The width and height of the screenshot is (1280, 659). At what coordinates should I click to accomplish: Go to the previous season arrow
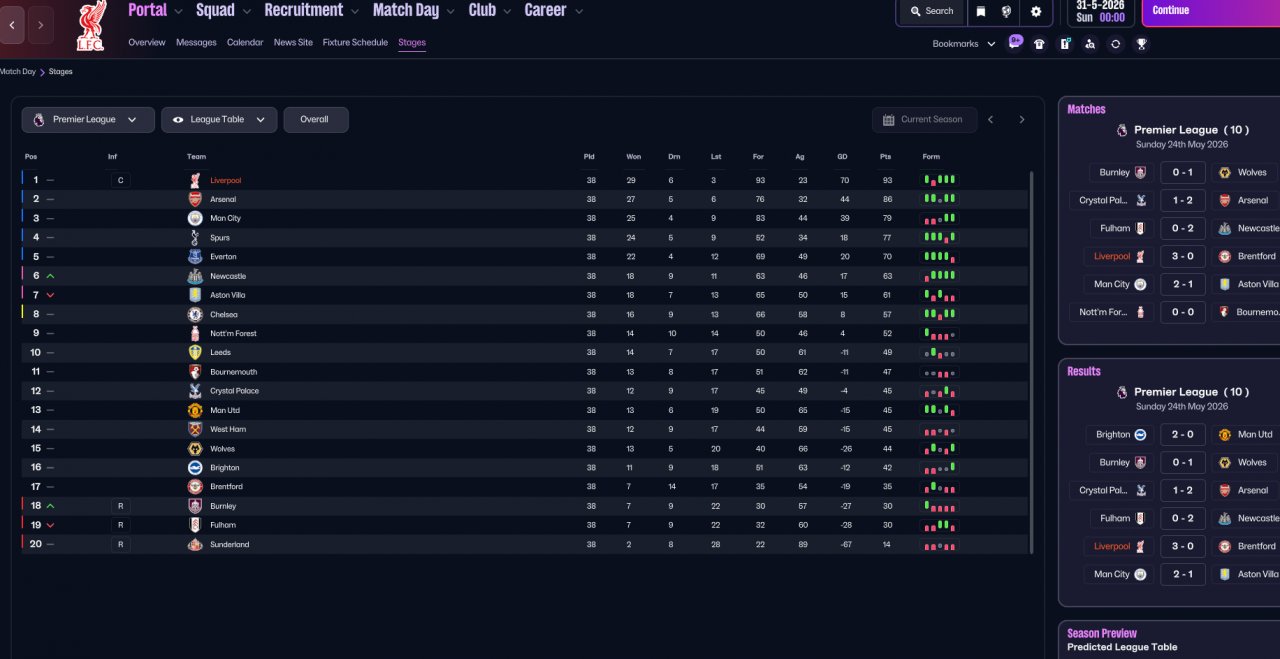point(991,120)
